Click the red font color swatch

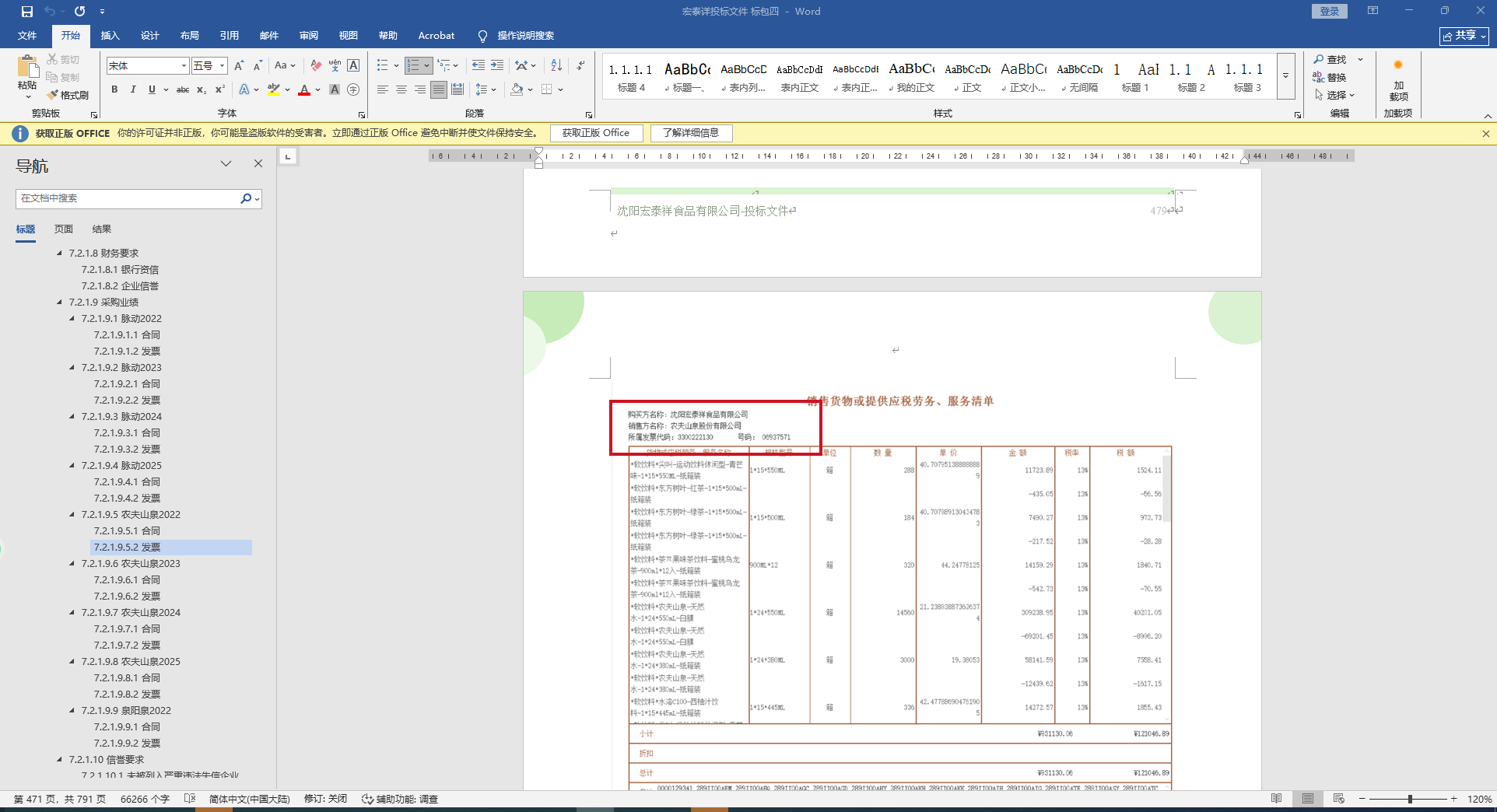[x=303, y=90]
